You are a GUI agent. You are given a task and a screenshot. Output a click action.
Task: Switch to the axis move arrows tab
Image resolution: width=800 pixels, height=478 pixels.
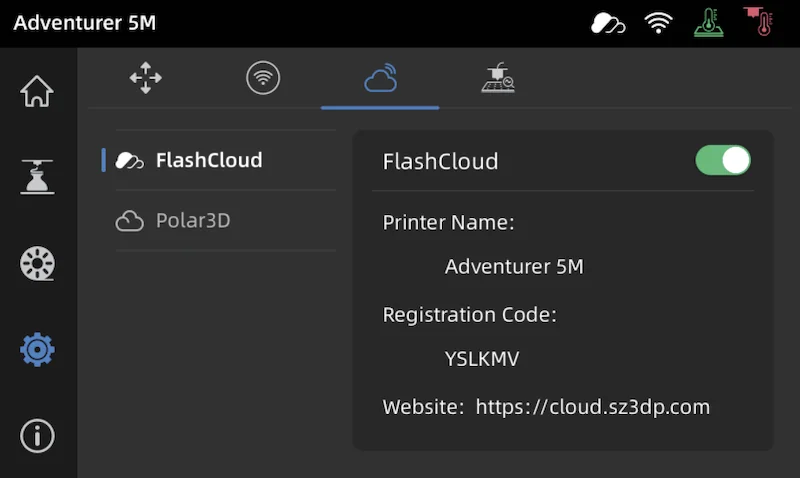pos(145,78)
